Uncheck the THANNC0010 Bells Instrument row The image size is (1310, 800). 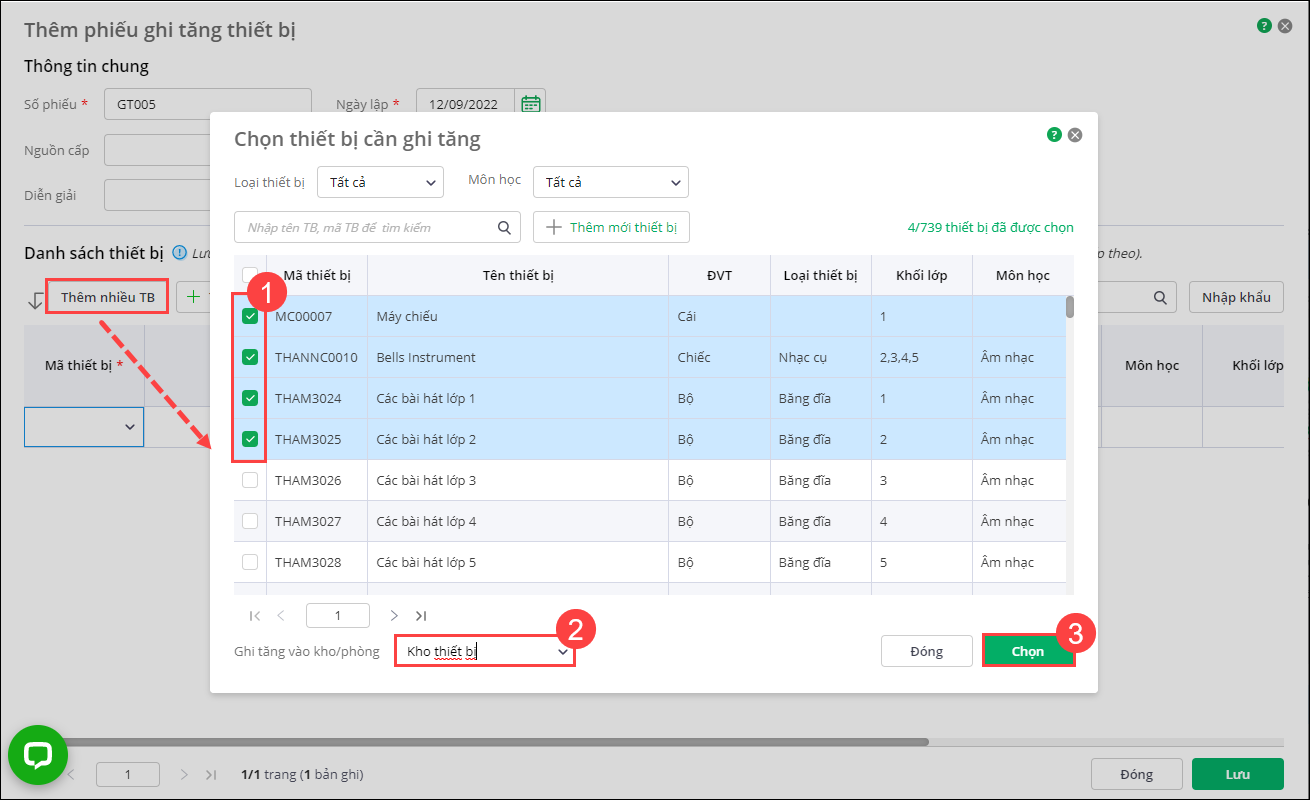(x=250, y=357)
